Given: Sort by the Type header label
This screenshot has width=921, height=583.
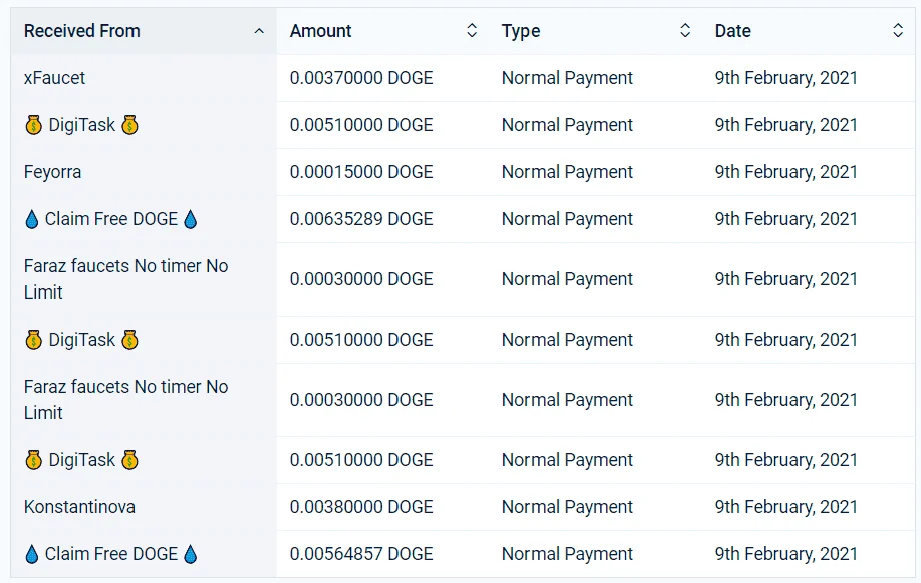Looking at the screenshot, I should tap(520, 31).
